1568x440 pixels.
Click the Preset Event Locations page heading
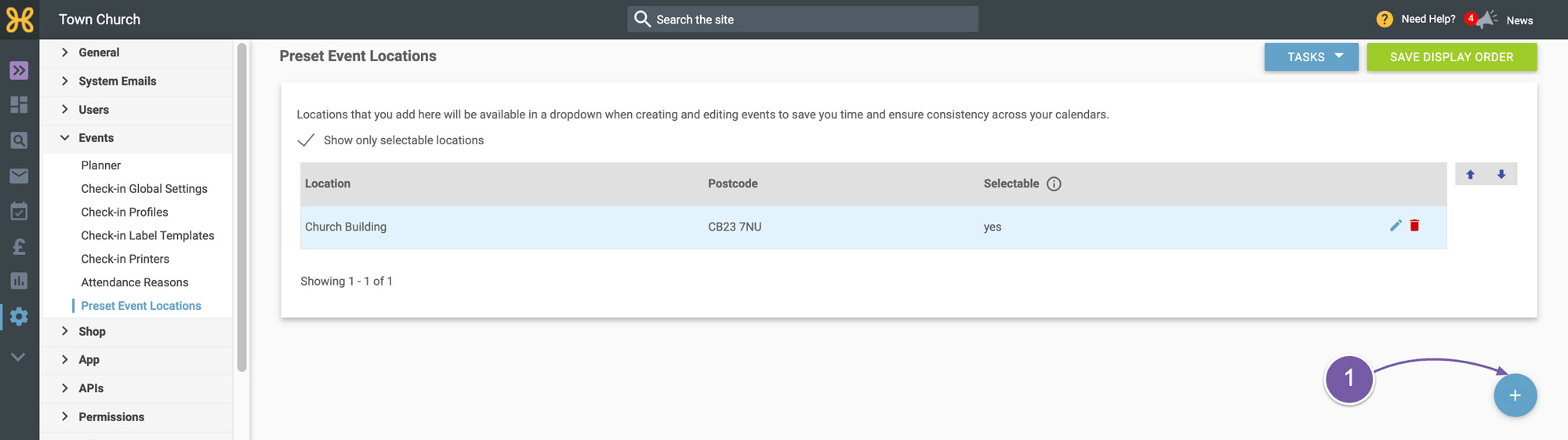358,56
